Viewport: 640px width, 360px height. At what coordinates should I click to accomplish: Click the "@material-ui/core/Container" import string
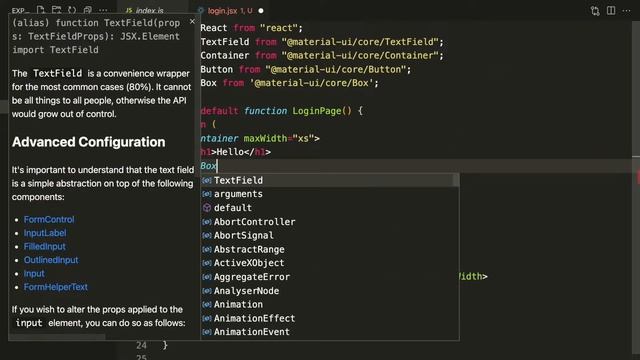pos(360,56)
